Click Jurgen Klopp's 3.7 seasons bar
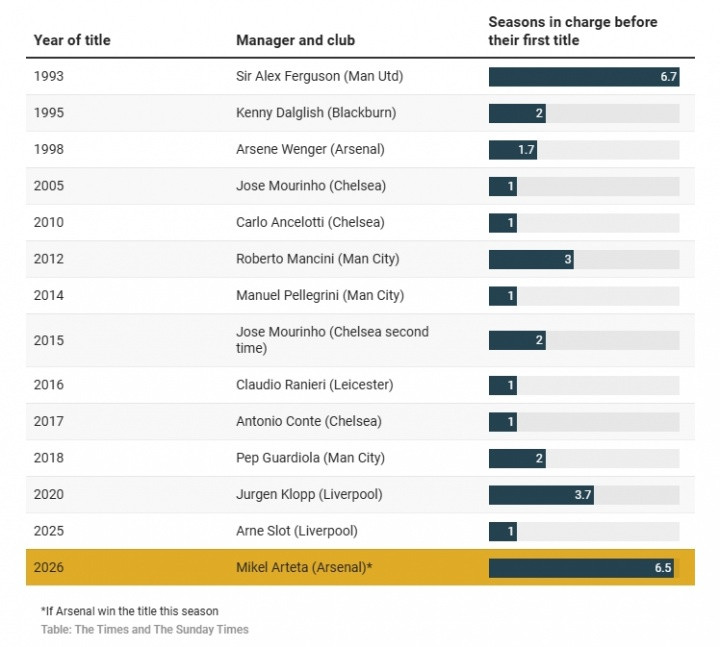This screenshot has width=720, height=647. tap(541, 494)
